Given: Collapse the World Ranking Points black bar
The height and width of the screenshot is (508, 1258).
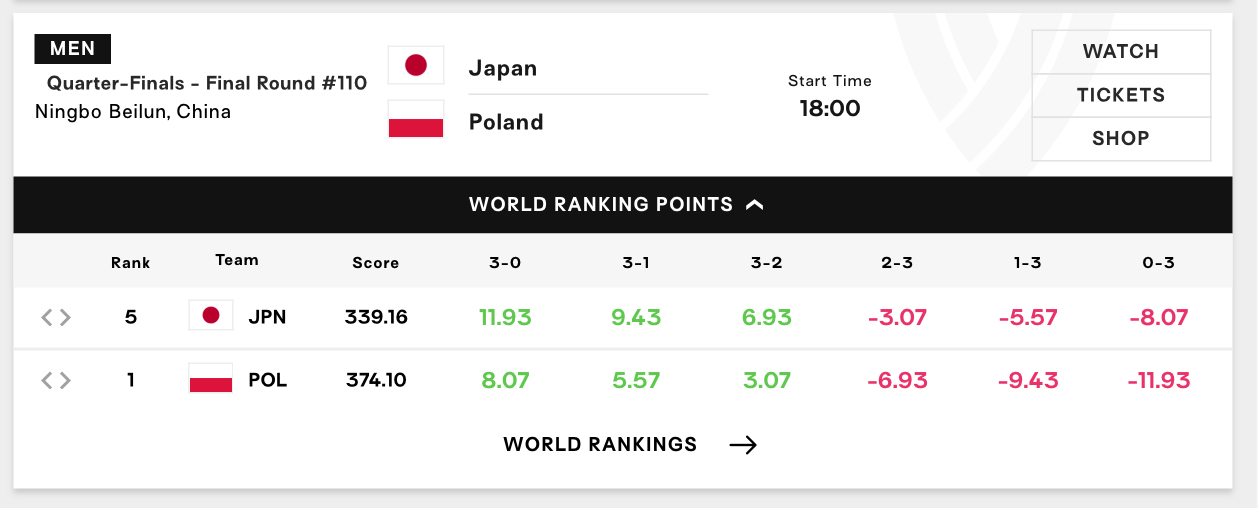Looking at the screenshot, I should click(623, 205).
